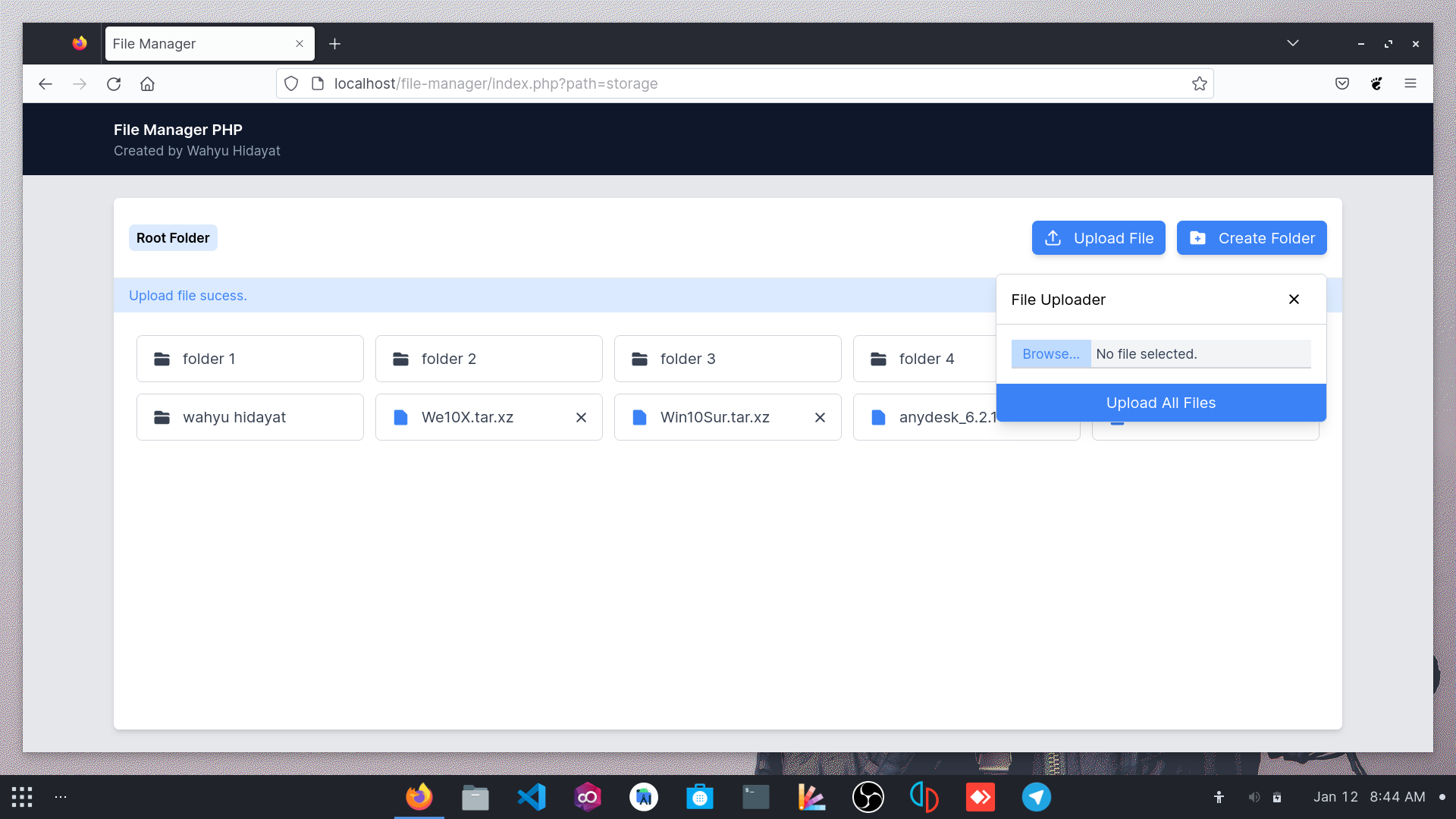Viewport: 1456px width, 819px height.
Task: Expand the list all tabs dropdown
Action: 1292,43
